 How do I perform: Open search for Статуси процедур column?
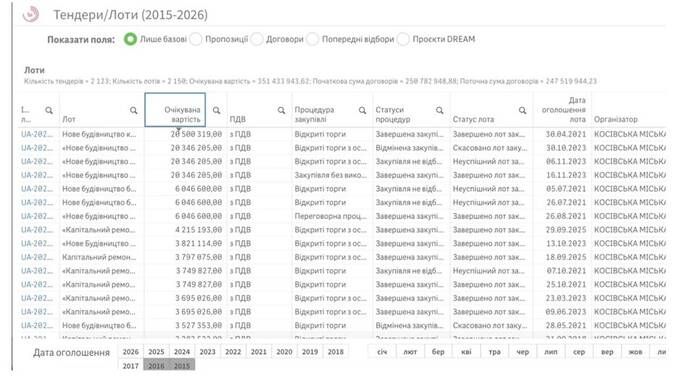440,111
